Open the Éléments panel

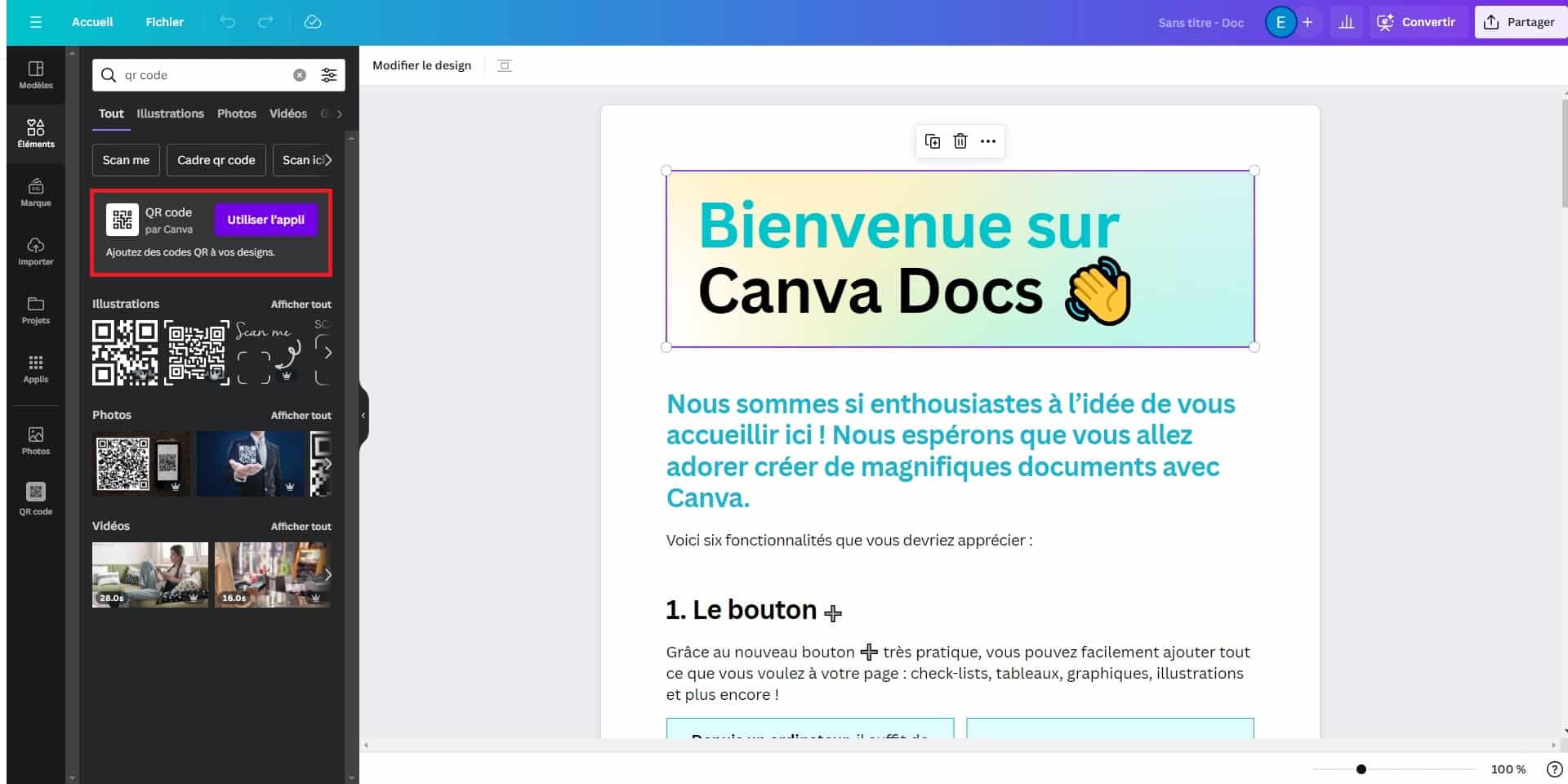click(x=35, y=133)
